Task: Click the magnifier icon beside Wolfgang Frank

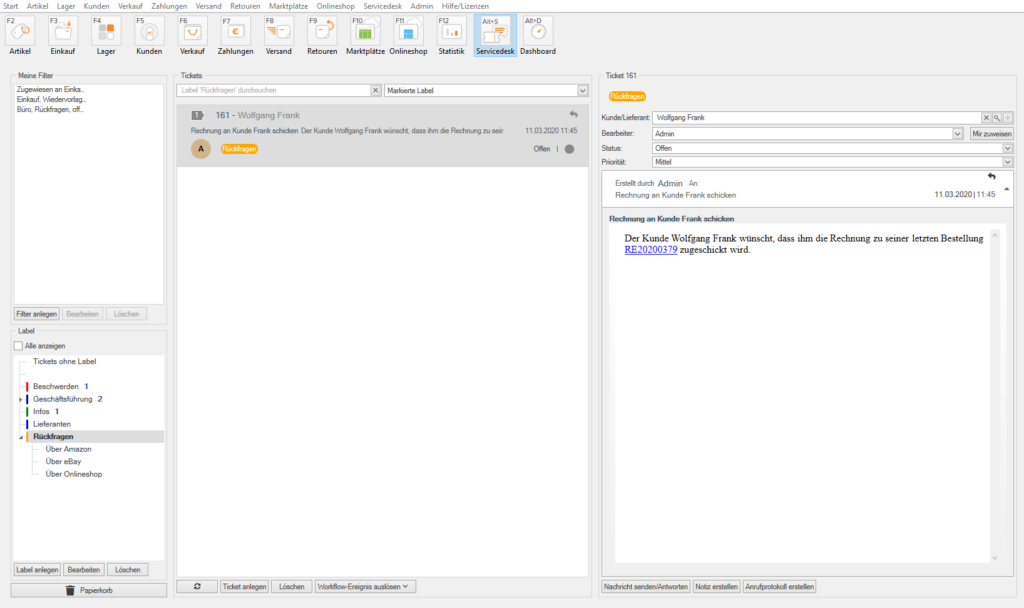Action: click(996, 118)
